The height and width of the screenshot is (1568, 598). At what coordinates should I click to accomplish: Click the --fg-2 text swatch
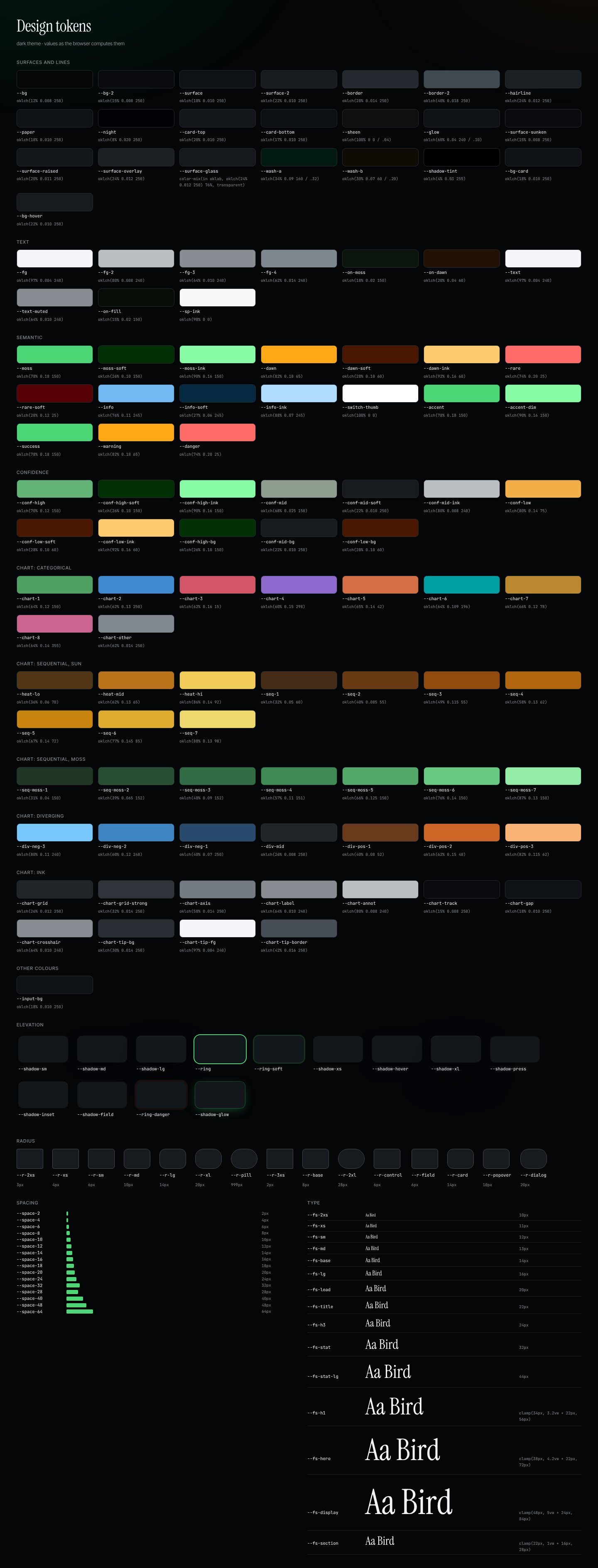pos(136,259)
